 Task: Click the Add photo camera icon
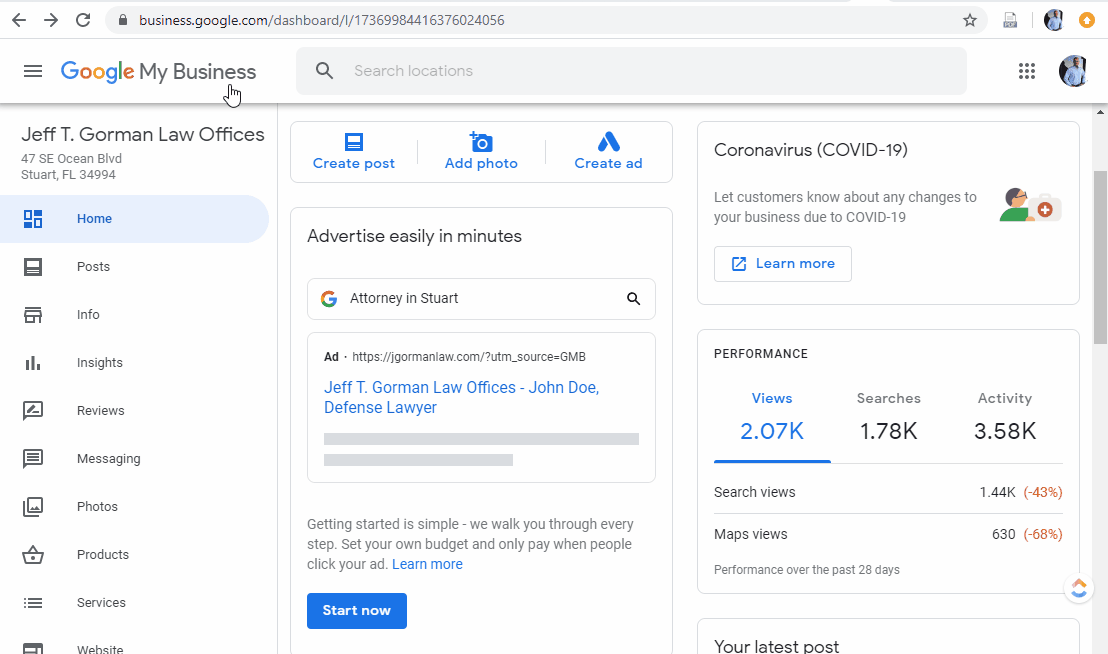tap(481, 142)
